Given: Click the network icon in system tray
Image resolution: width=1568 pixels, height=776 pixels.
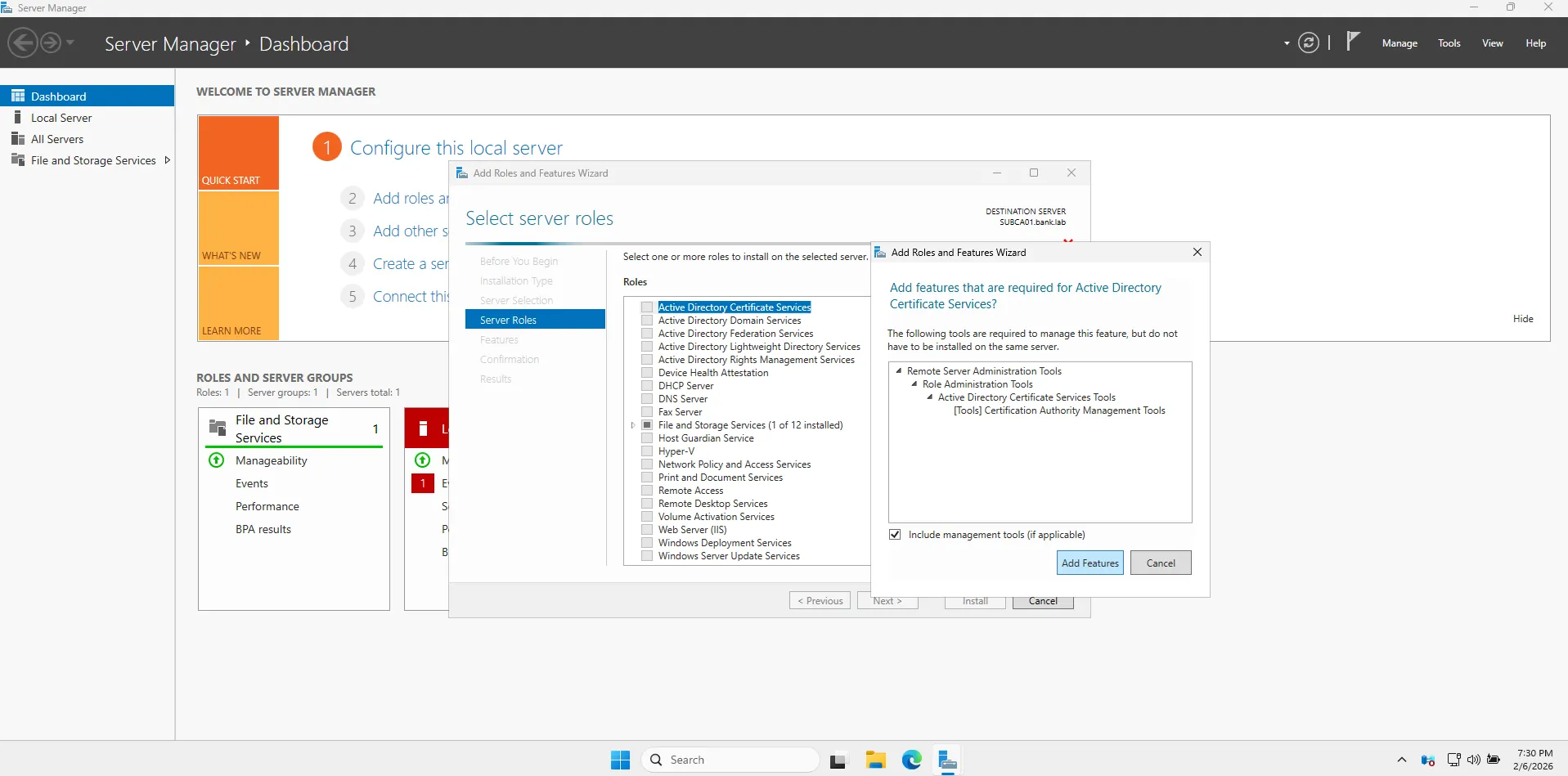Looking at the screenshot, I should pyautogui.click(x=1453, y=760).
